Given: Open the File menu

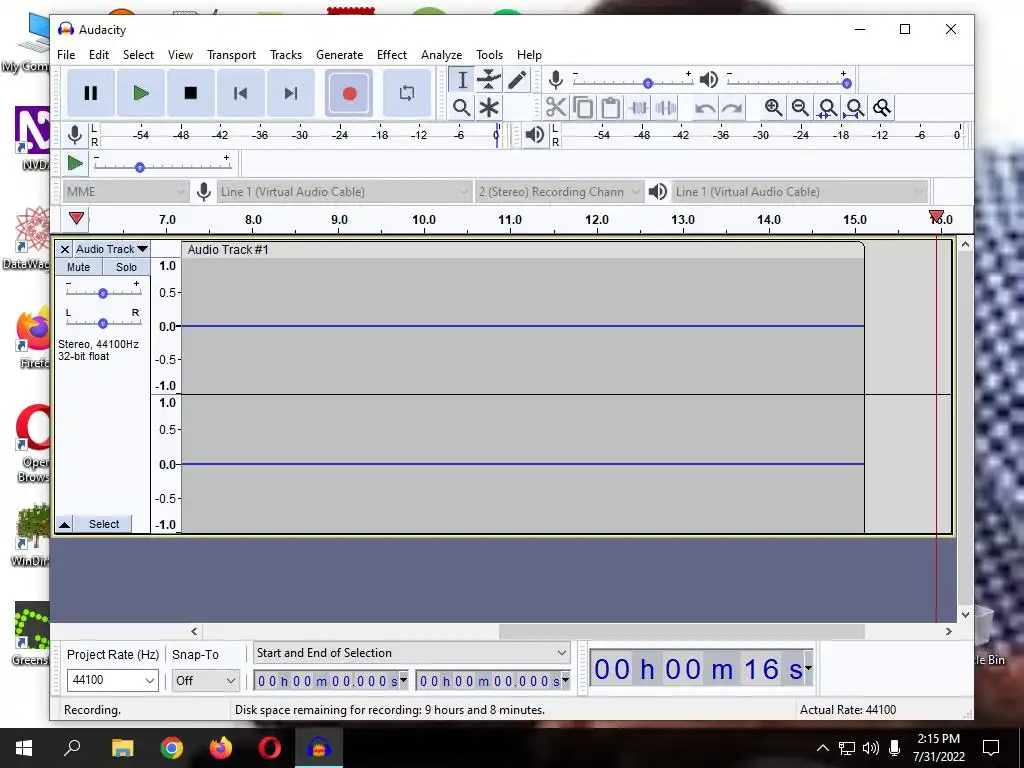Looking at the screenshot, I should (x=66, y=55).
